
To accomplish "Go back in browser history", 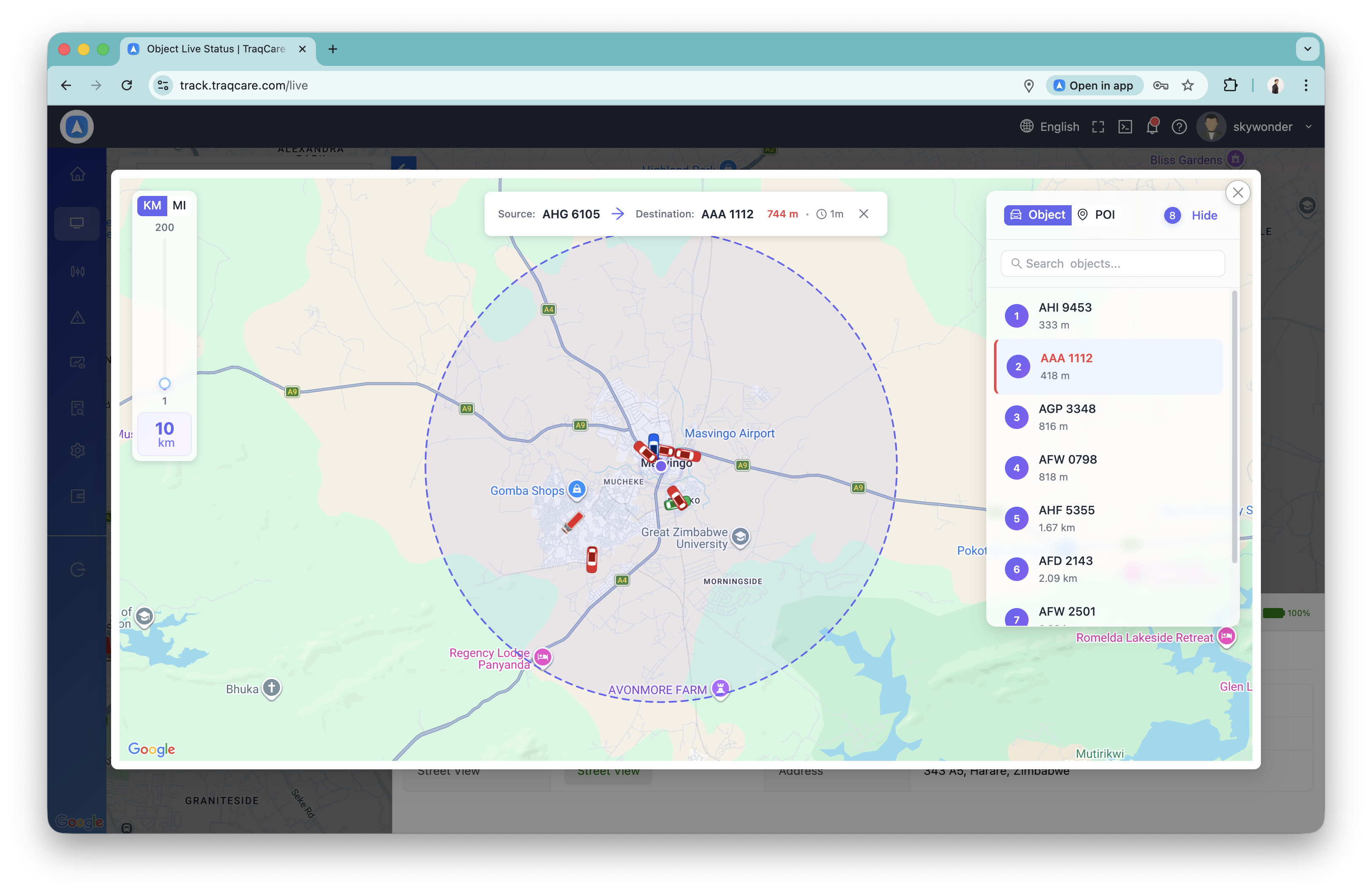I will (x=66, y=86).
